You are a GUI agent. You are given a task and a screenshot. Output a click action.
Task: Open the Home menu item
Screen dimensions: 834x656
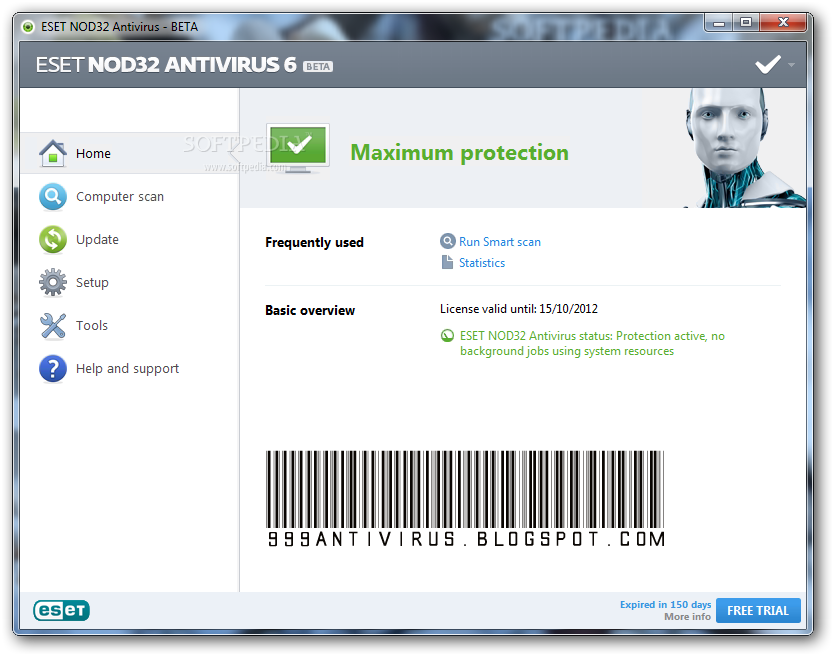129,153
